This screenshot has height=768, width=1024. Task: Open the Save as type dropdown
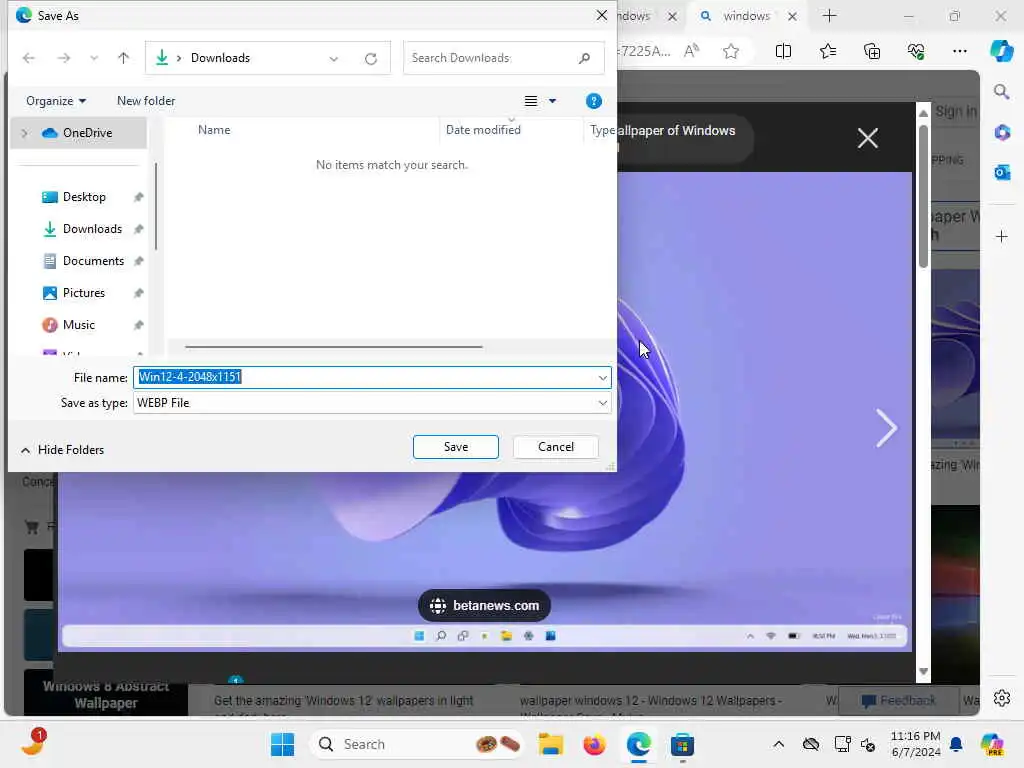point(372,403)
